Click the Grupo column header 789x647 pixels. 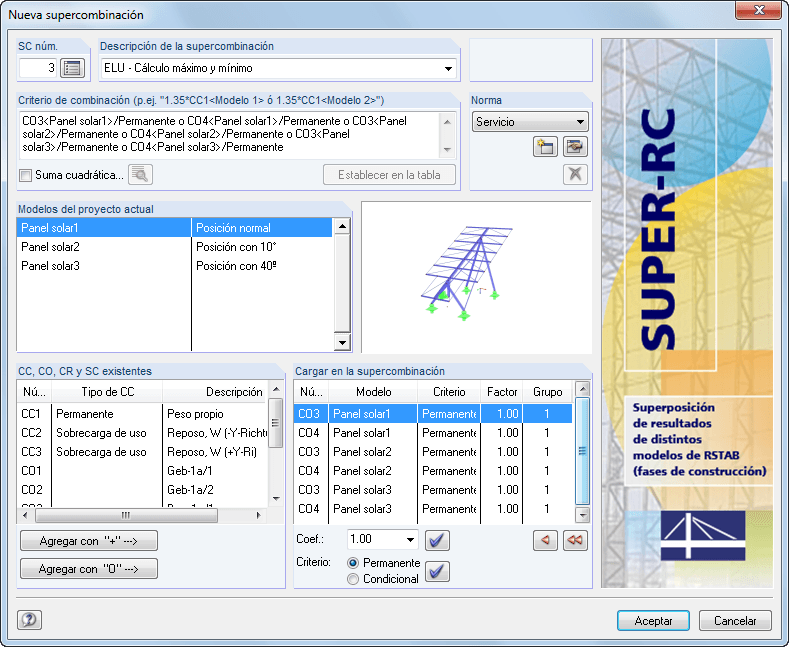pyautogui.click(x=547, y=392)
